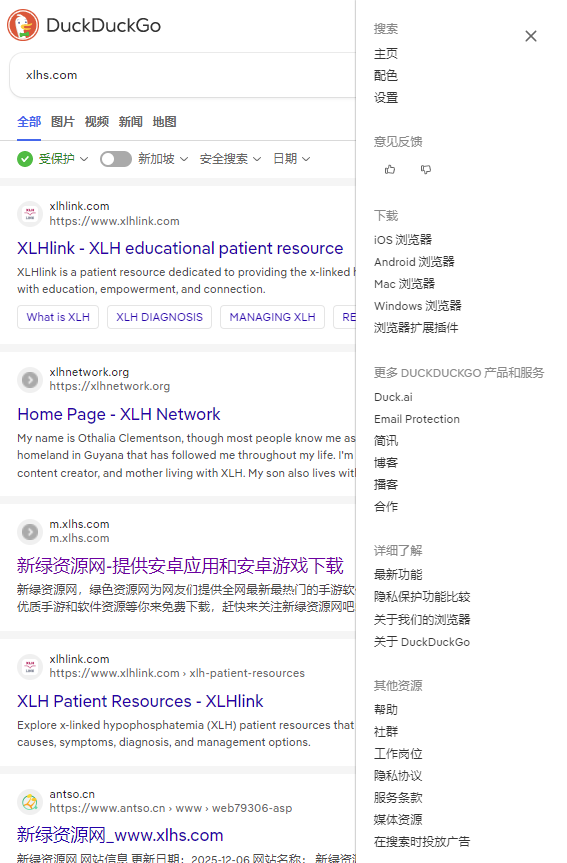Click 合作 in side menu

pyautogui.click(x=386, y=507)
